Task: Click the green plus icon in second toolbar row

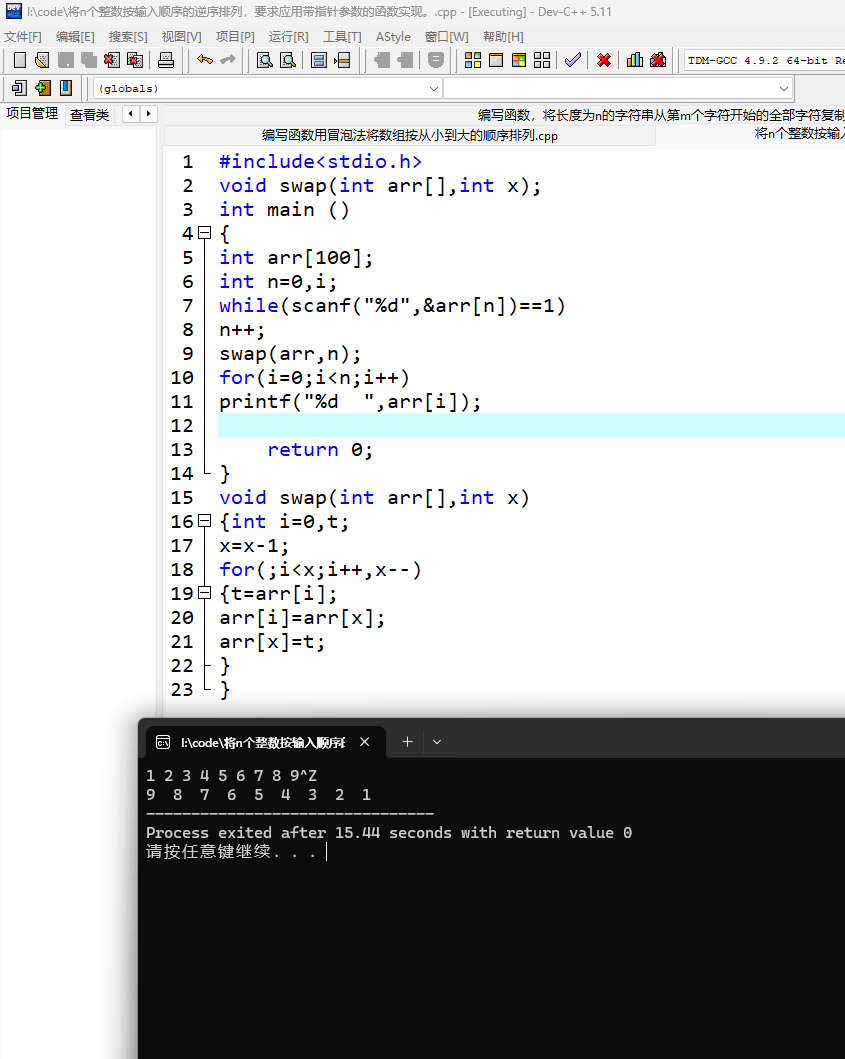Action: [x=43, y=88]
